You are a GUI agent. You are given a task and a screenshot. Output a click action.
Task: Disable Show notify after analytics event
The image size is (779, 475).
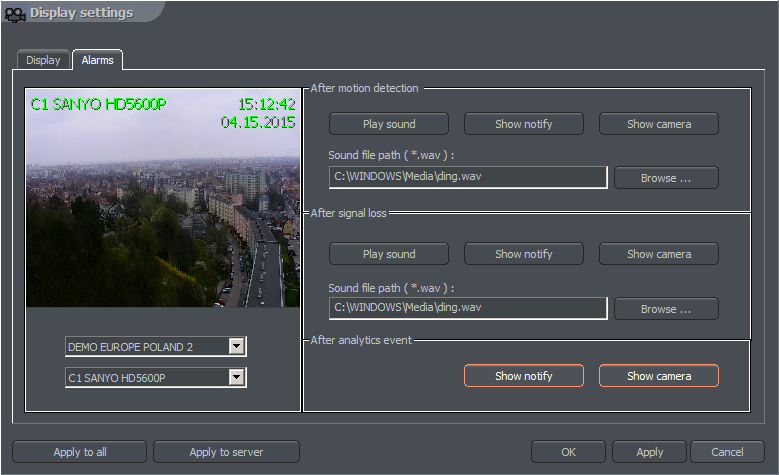523,376
